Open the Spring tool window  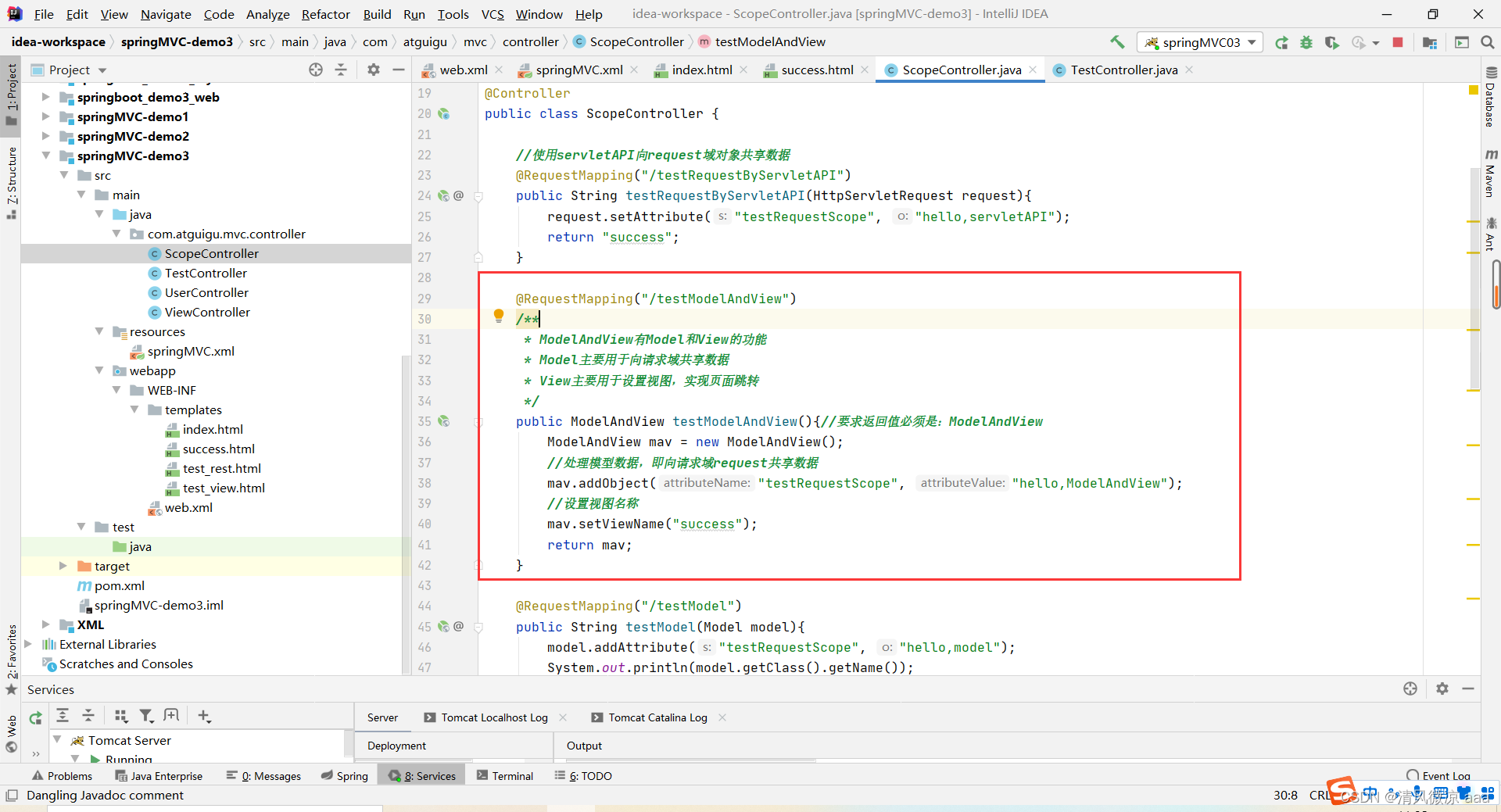345,775
